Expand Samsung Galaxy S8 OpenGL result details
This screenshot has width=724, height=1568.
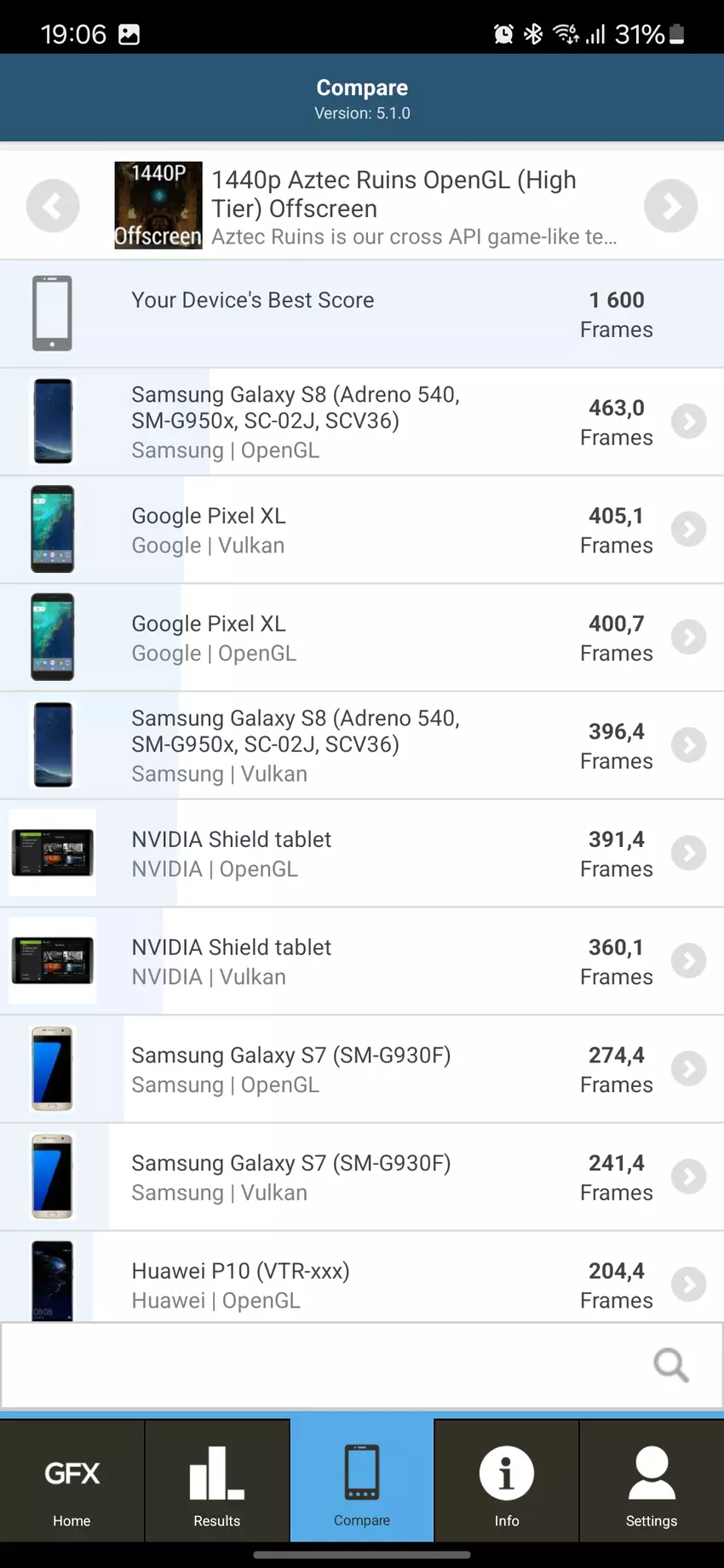pos(688,421)
